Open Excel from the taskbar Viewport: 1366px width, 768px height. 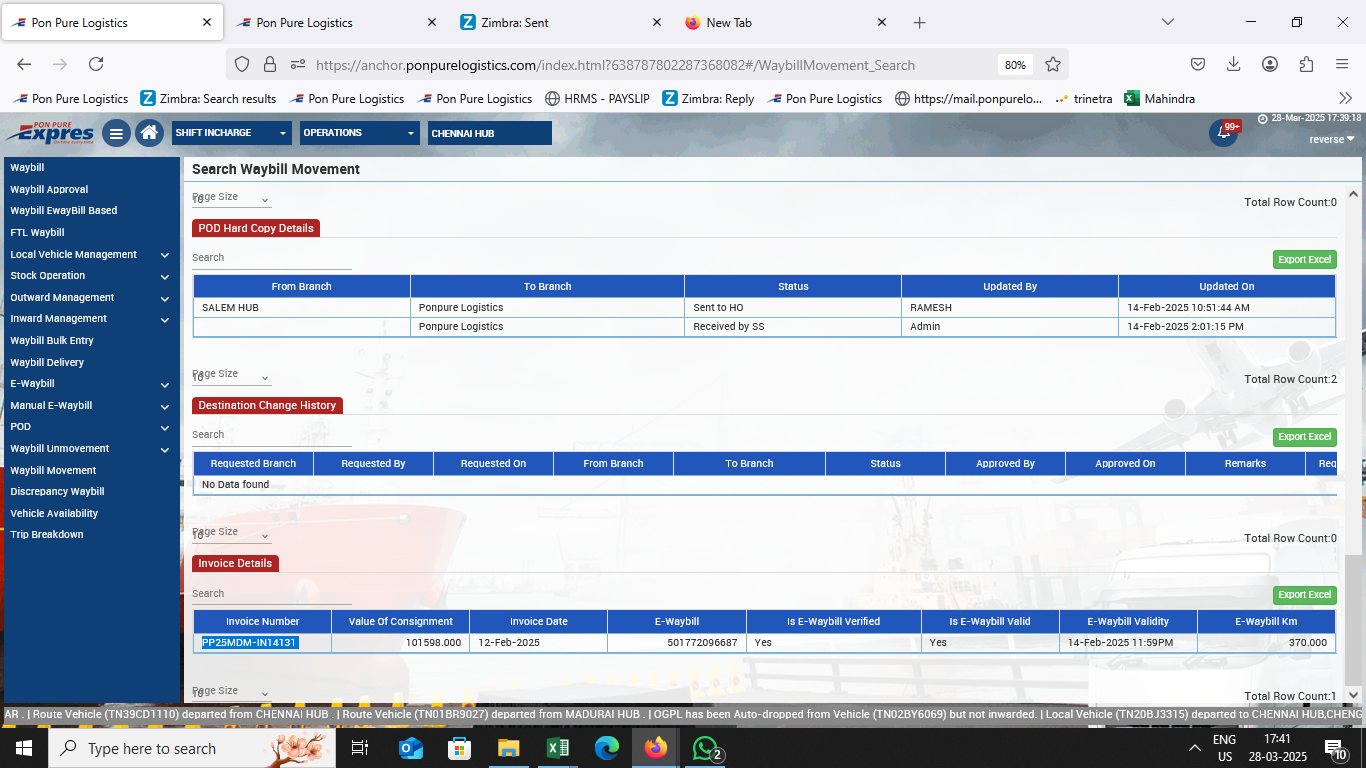(558, 748)
